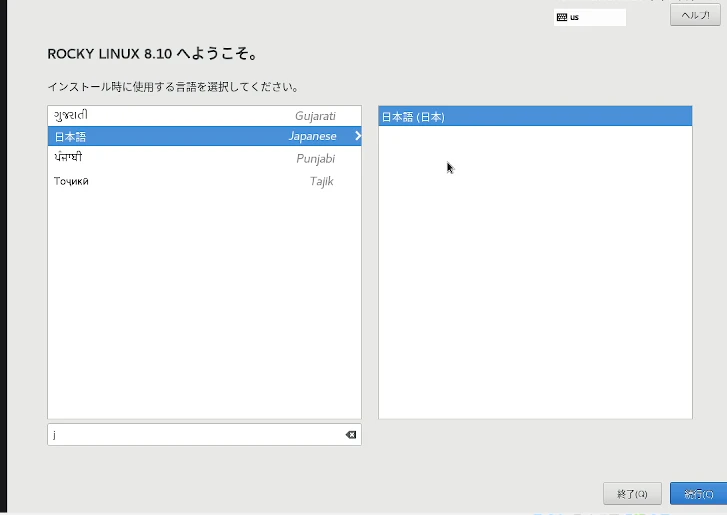This screenshot has width=727, height=515.
Task: Click the arrow chevron on the Japanese row
Action: (x=357, y=136)
